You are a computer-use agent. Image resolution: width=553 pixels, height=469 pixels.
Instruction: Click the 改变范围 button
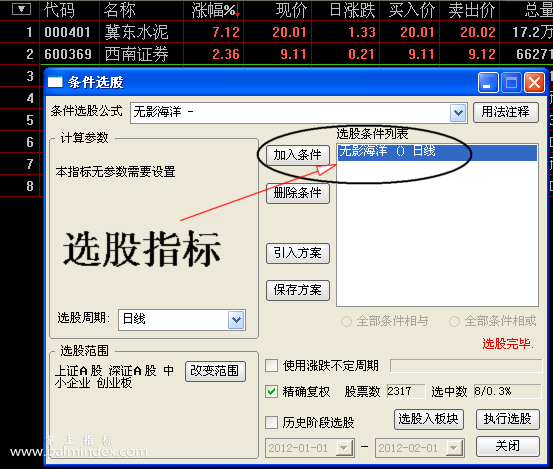[x=215, y=371]
